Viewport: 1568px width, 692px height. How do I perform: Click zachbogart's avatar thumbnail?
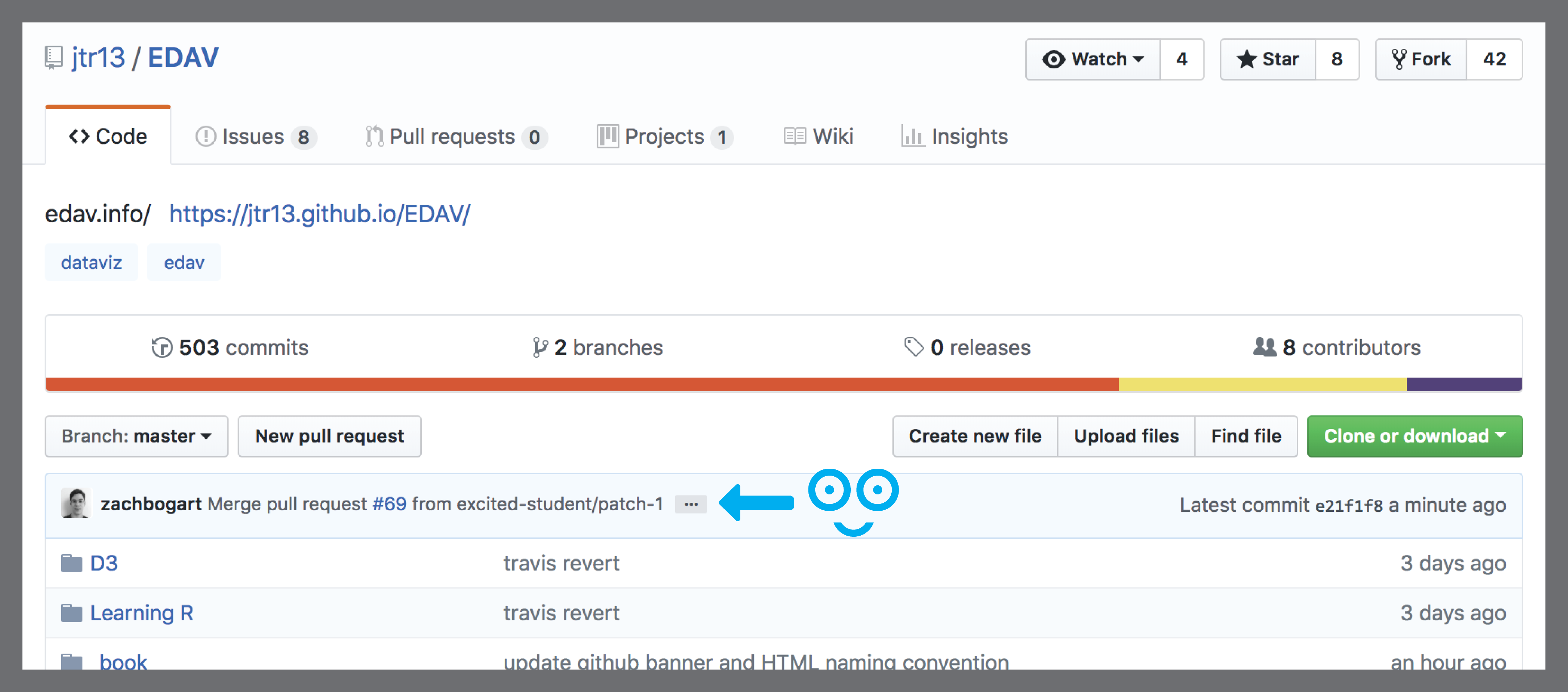[x=76, y=503]
